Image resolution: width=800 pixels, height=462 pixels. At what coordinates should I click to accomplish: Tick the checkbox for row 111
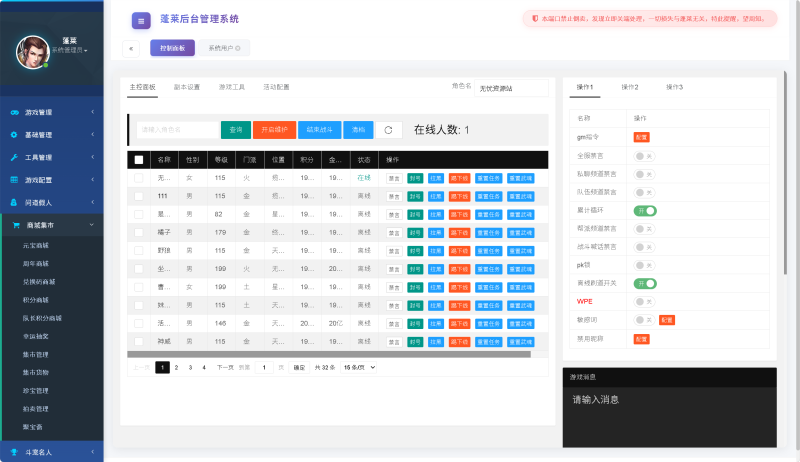pyautogui.click(x=139, y=196)
